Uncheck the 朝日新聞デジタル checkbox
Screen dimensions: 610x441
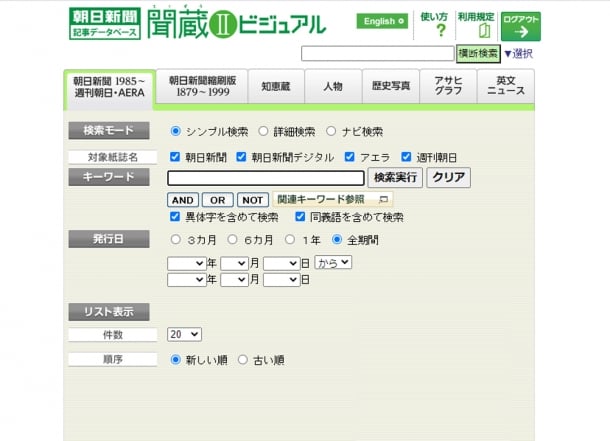click(x=241, y=157)
